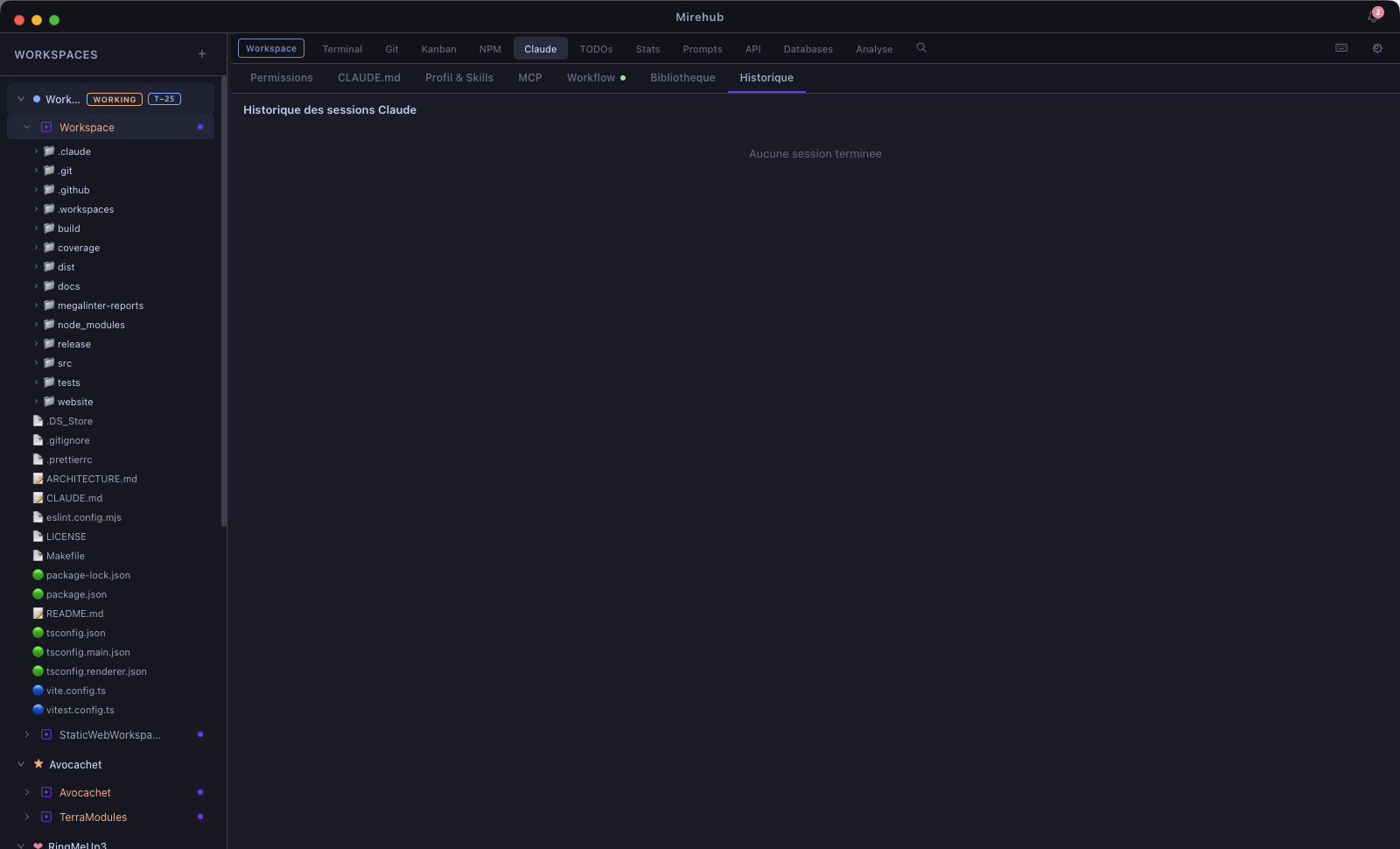1400x849 pixels.
Task: Click the keyboard shortcuts icon
Action: tap(1341, 48)
